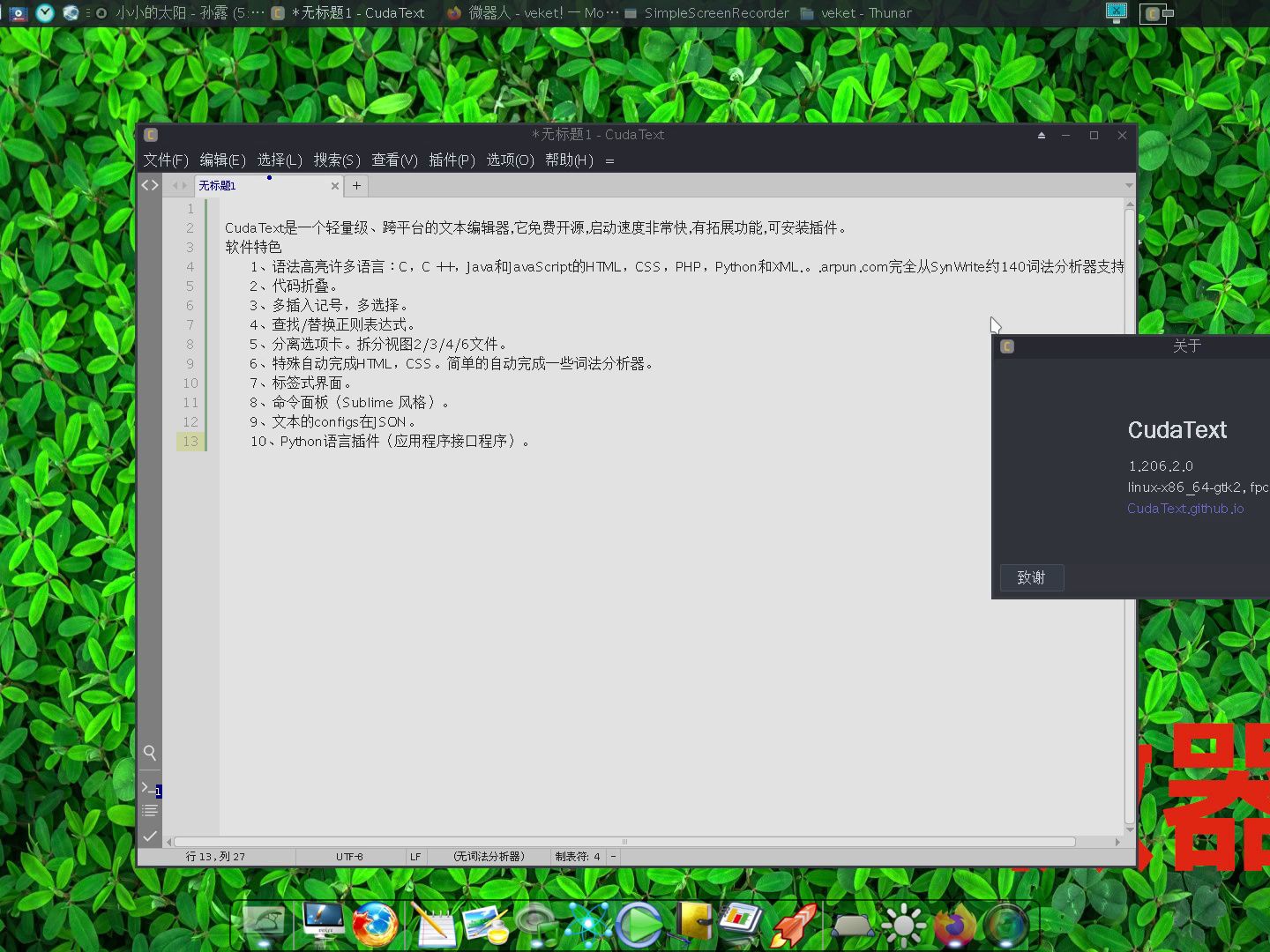Click the vertical scrollbar of the editor
The height and width of the screenshot is (952, 1270).
pos(1130,516)
